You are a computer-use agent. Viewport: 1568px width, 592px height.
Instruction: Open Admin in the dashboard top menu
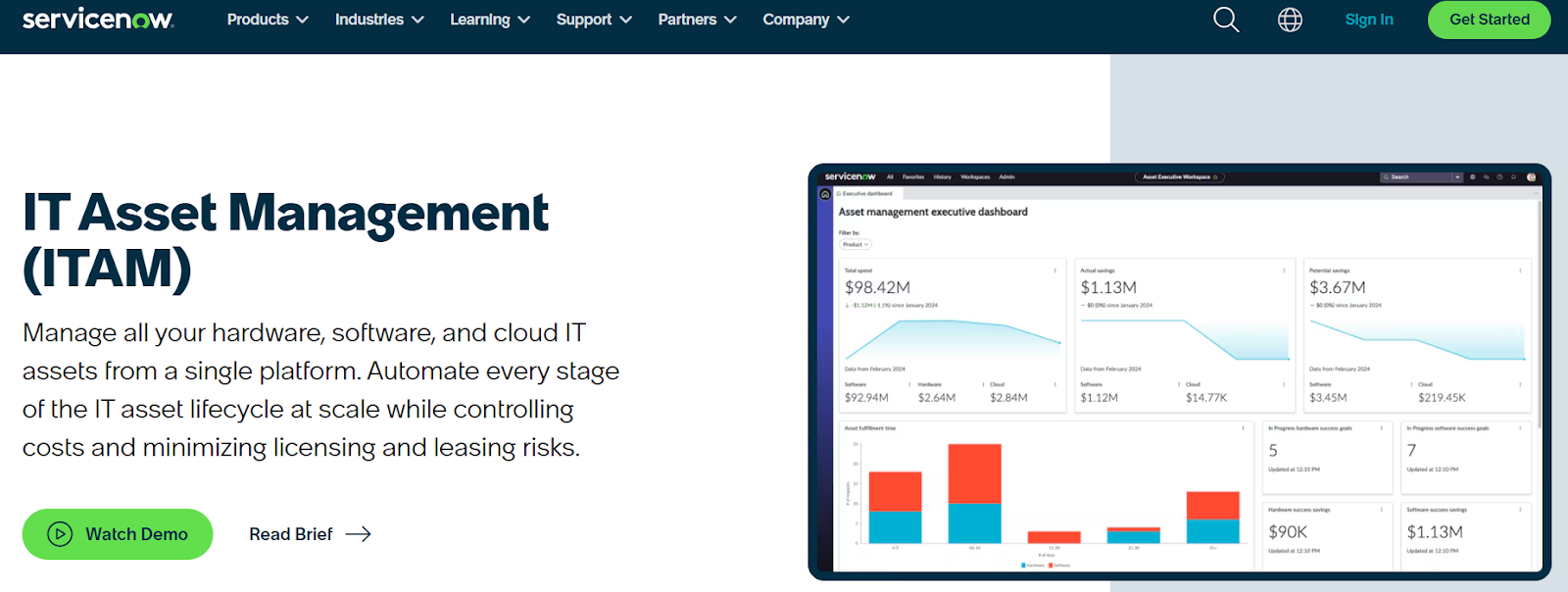pyautogui.click(x=1006, y=177)
